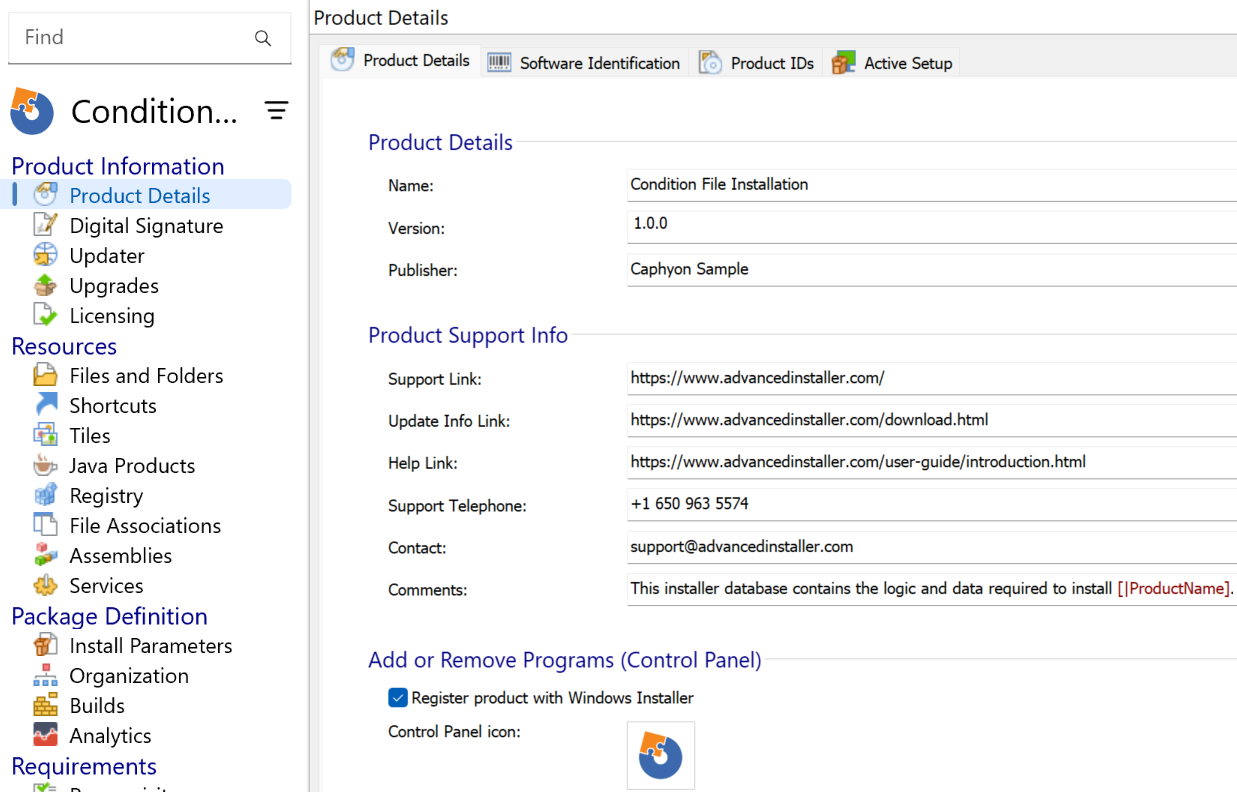Image resolution: width=1237 pixels, height=792 pixels.
Task: Open Install Parameters page
Action: click(151, 645)
